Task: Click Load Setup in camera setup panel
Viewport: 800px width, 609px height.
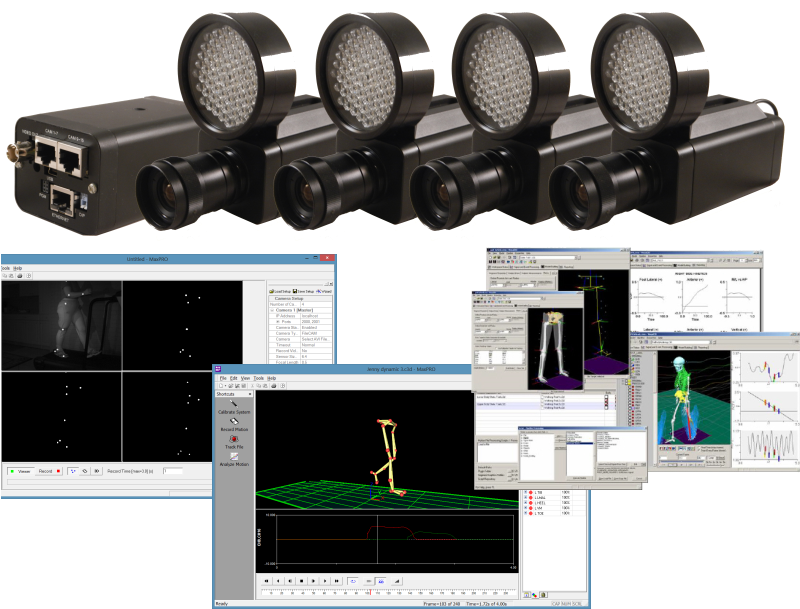Action: (x=280, y=291)
